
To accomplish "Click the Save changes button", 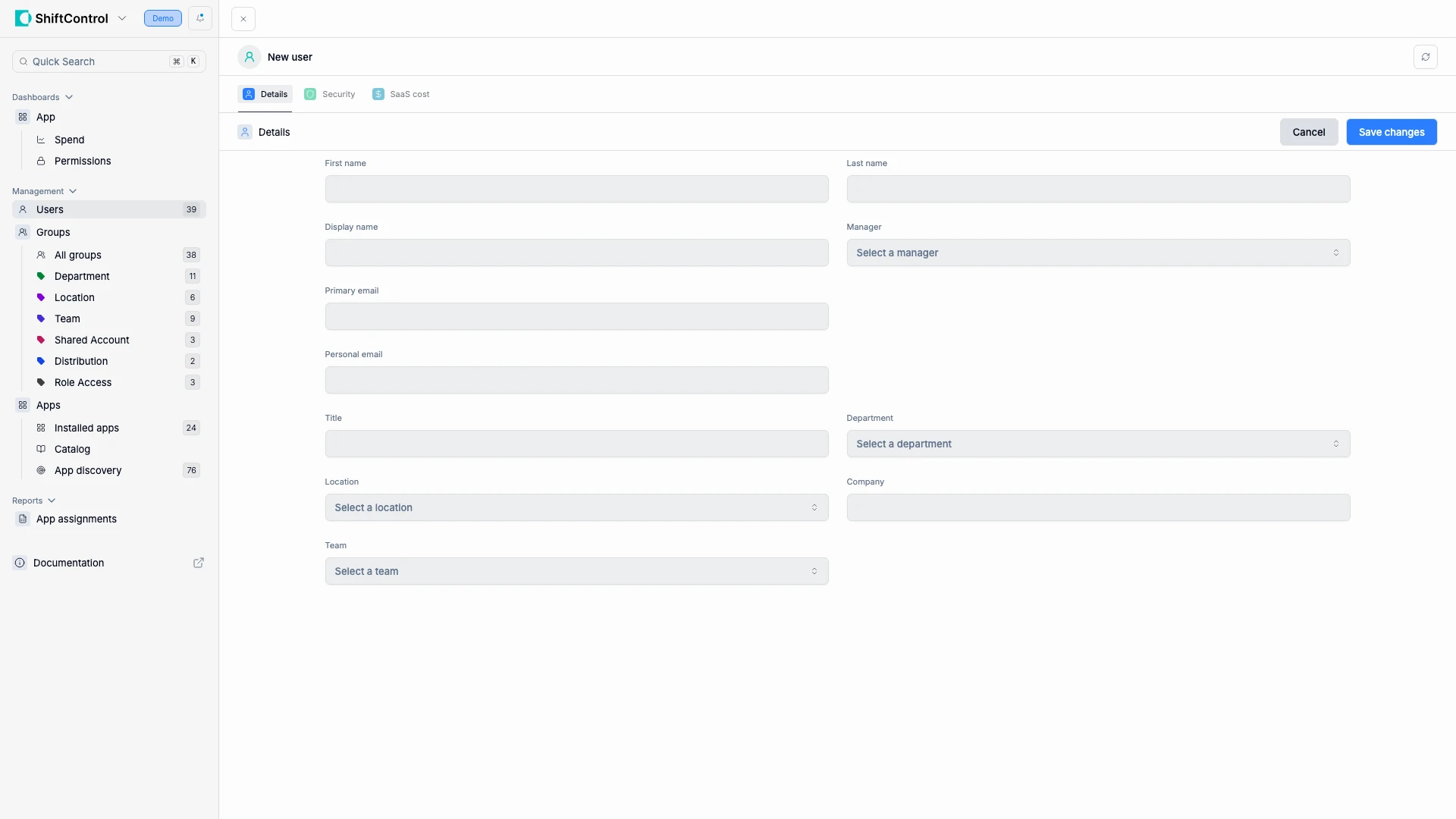I will pos(1392,132).
